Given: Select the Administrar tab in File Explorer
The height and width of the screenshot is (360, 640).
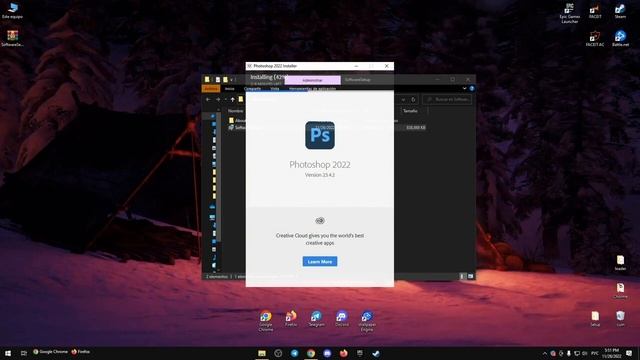Looking at the screenshot, I should pos(312,80).
